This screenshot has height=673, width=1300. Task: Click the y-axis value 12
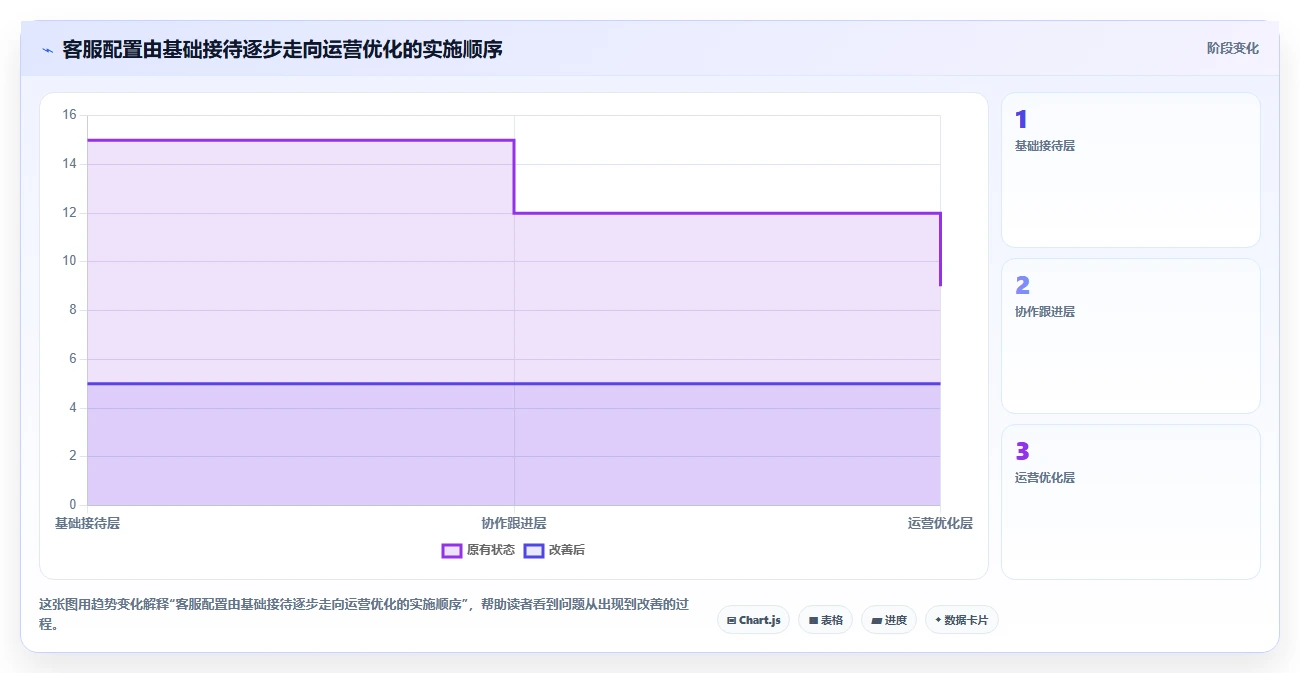[x=69, y=213]
